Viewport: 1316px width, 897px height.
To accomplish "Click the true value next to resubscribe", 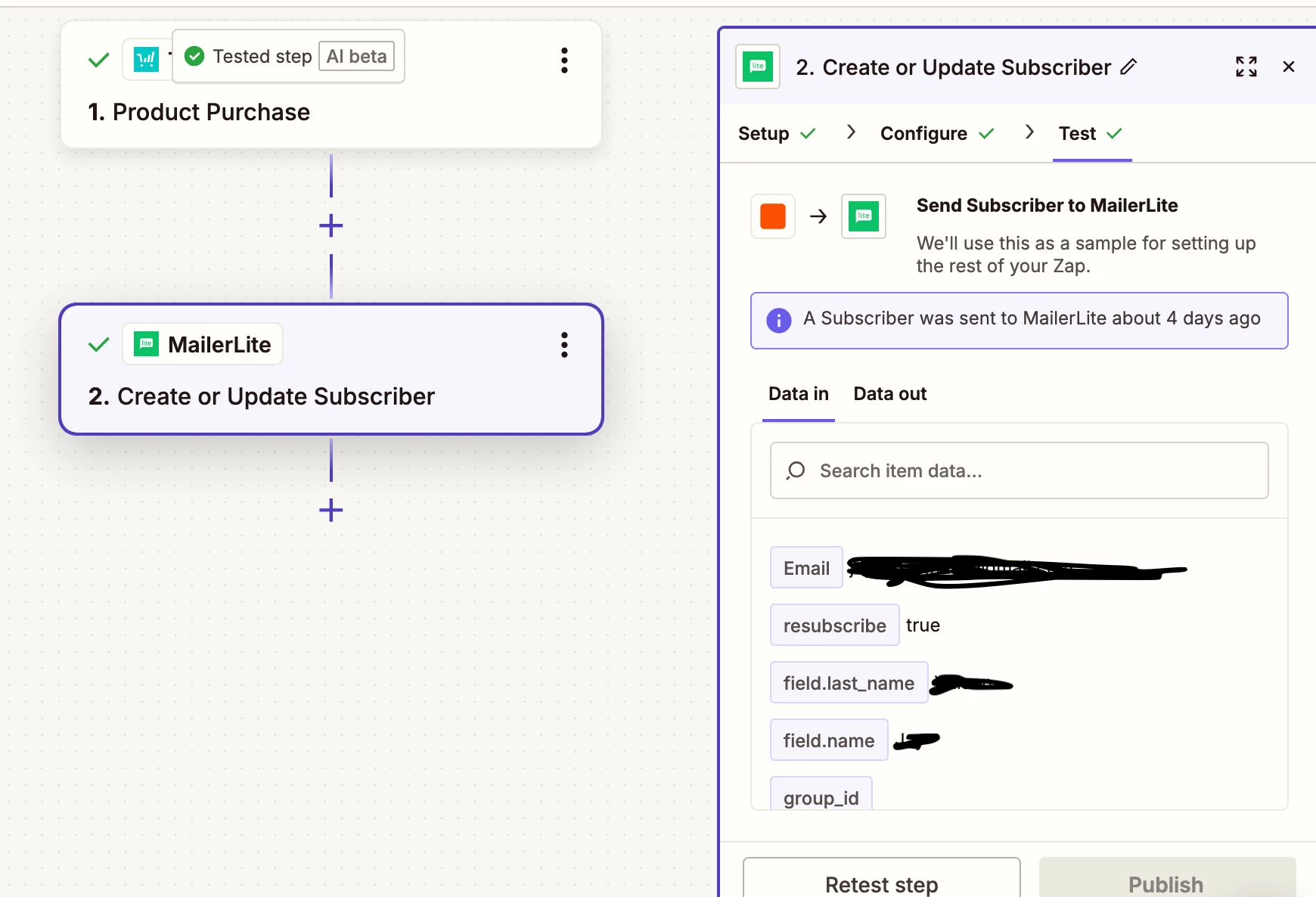I will click(923, 625).
